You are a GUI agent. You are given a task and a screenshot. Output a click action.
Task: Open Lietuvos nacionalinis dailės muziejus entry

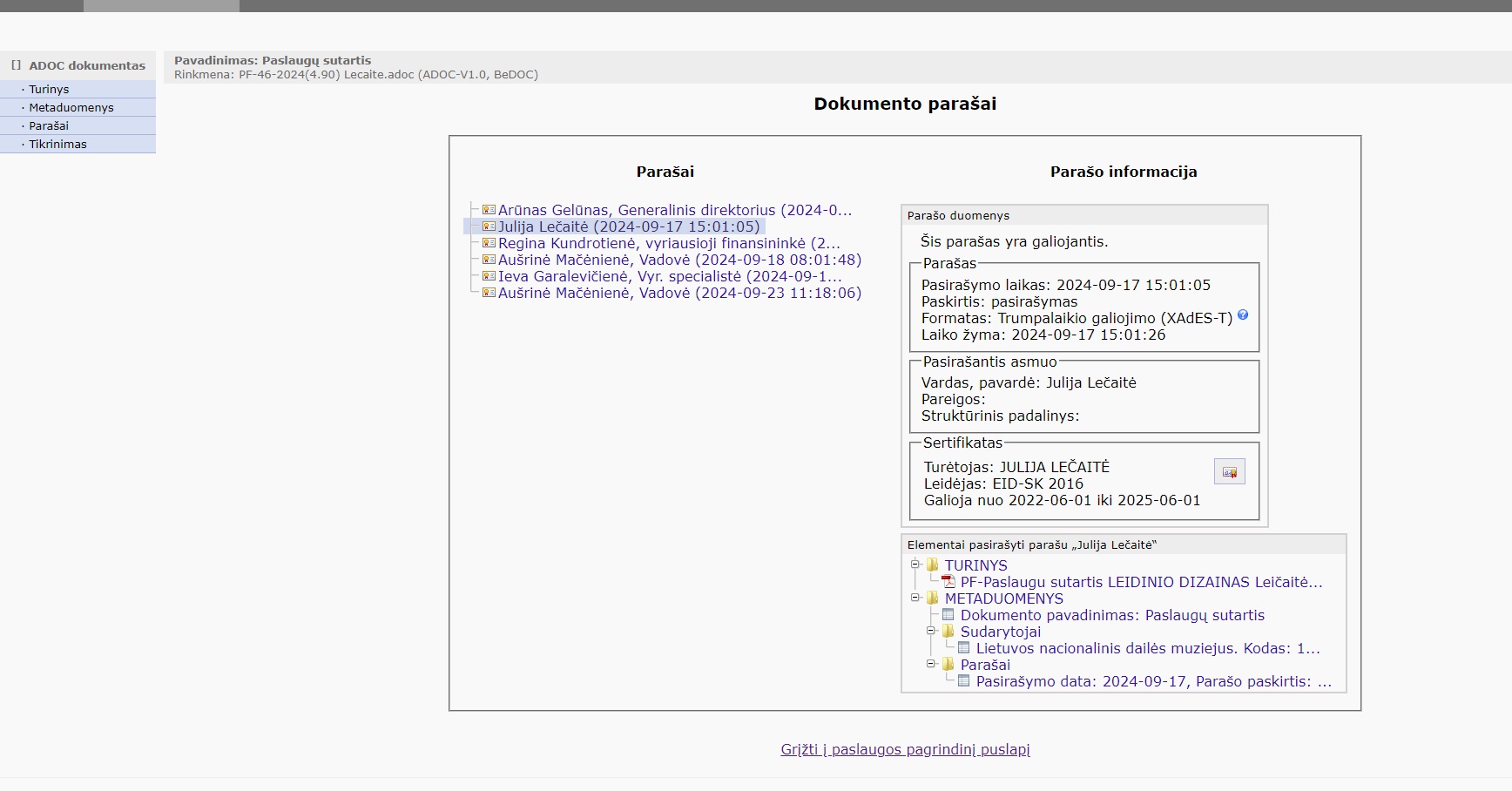(x=1147, y=648)
